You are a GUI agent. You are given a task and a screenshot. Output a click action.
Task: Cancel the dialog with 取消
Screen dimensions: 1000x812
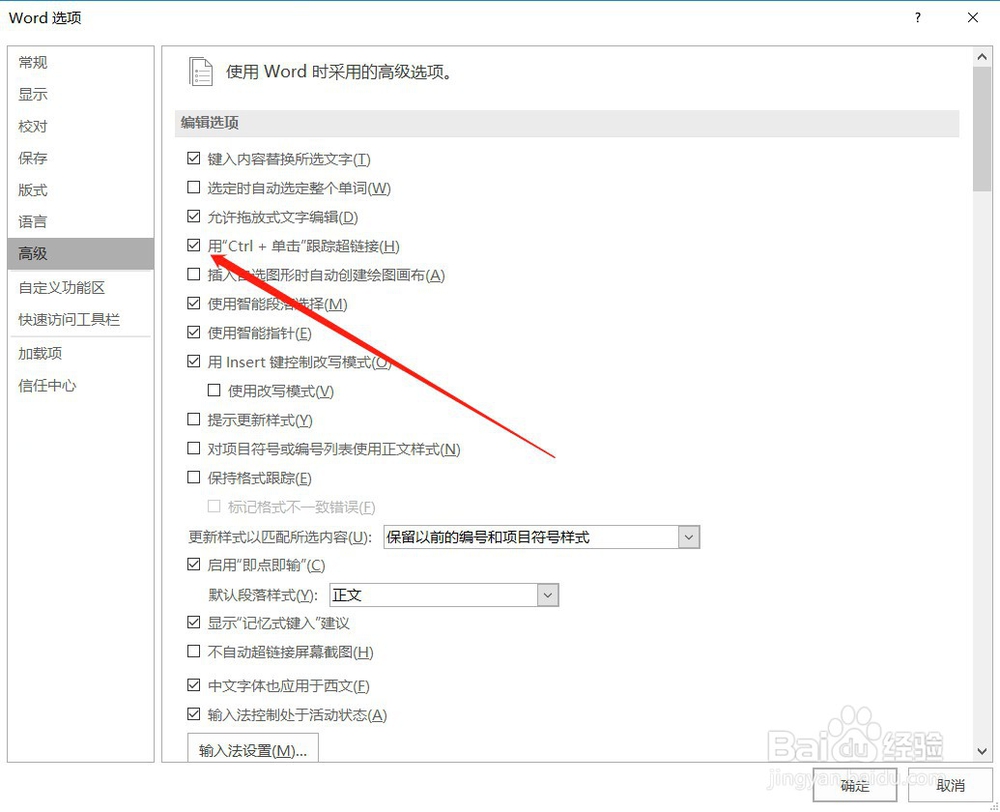[x=951, y=785]
